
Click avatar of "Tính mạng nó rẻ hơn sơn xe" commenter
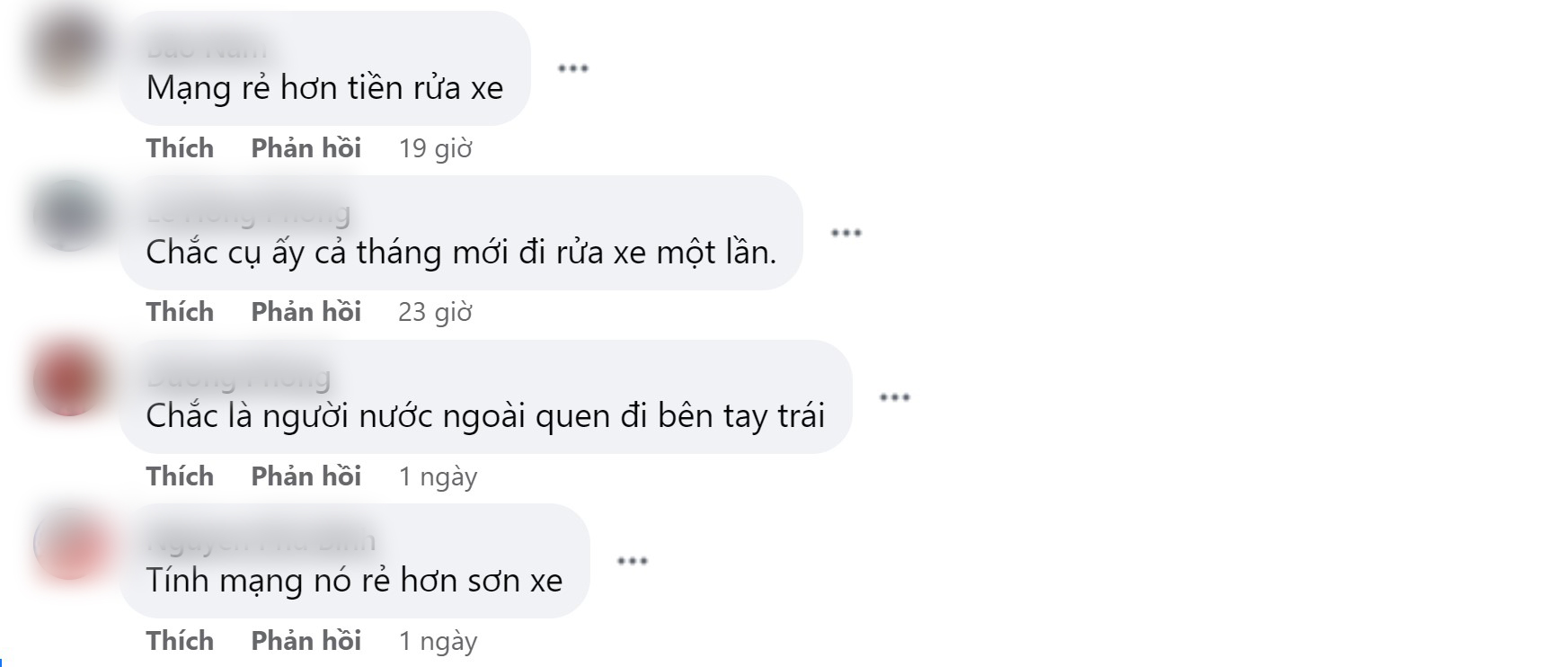(x=68, y=543)
